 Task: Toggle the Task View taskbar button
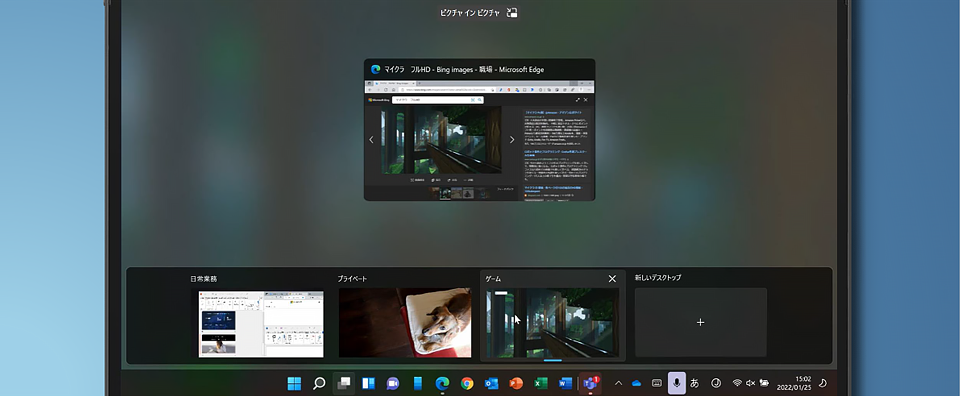tap(344, 384)
